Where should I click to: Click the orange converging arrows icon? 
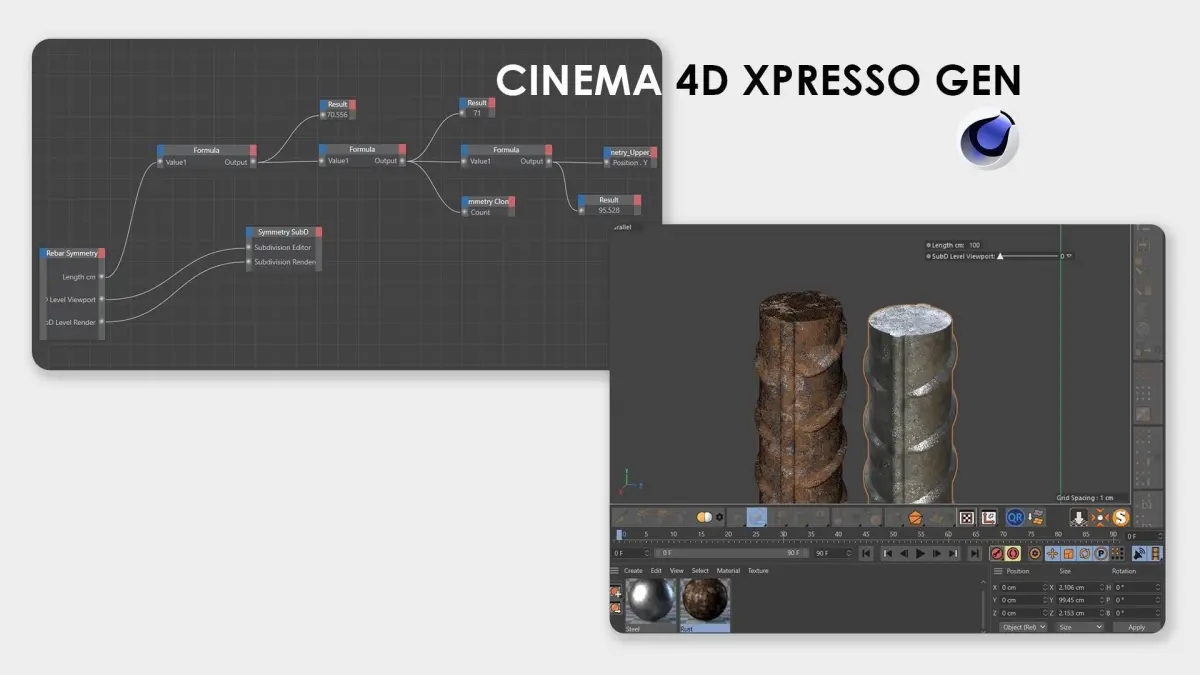[1100, 518]
